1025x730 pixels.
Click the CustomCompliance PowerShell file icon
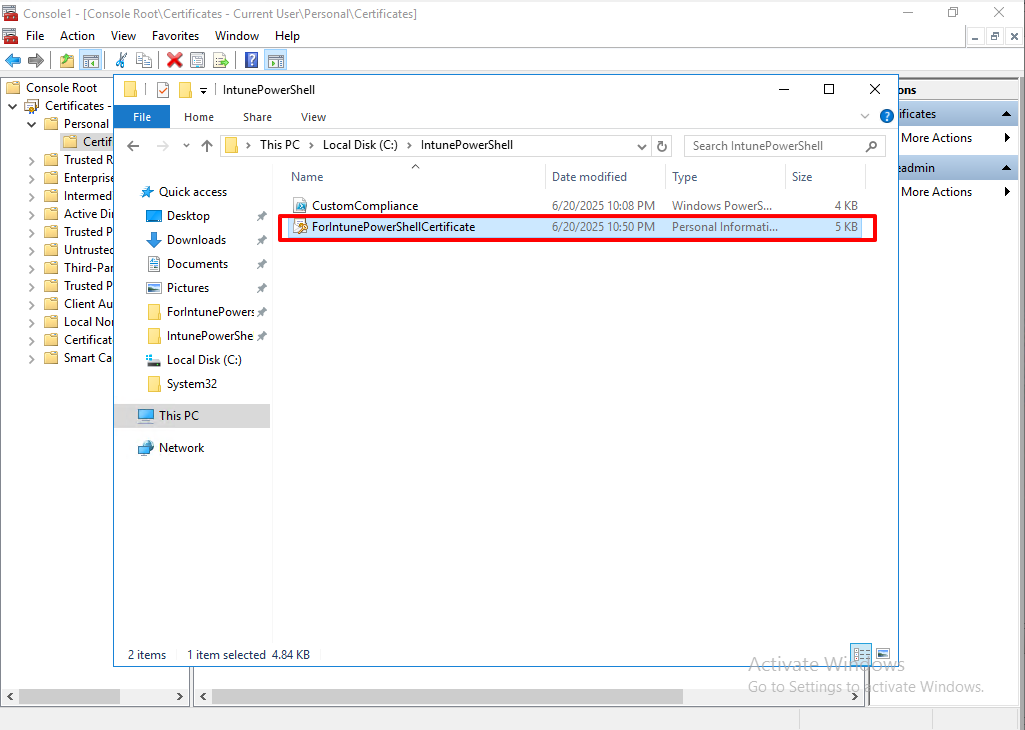pos(300,206)
